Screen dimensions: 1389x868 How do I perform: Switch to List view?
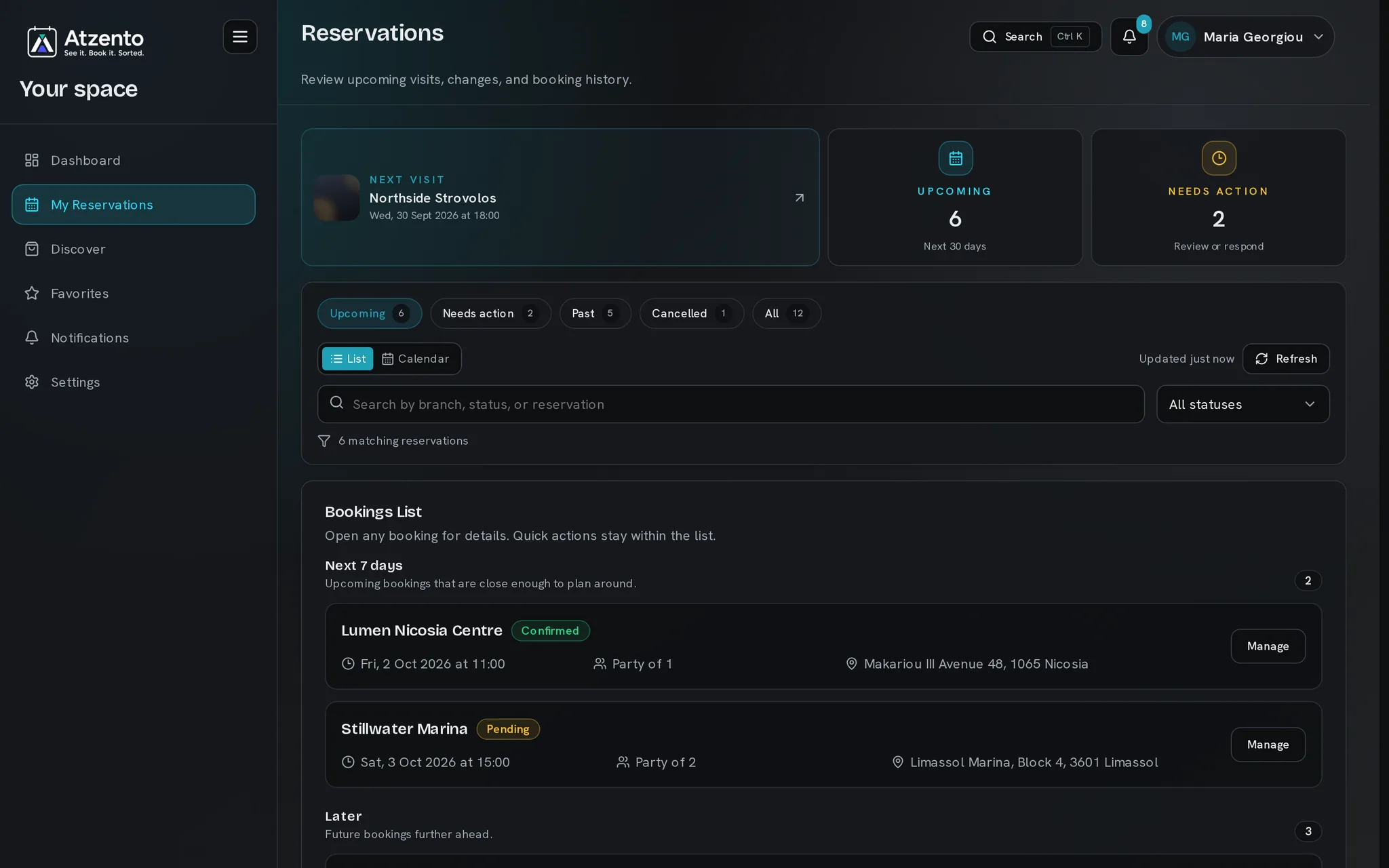347,359
